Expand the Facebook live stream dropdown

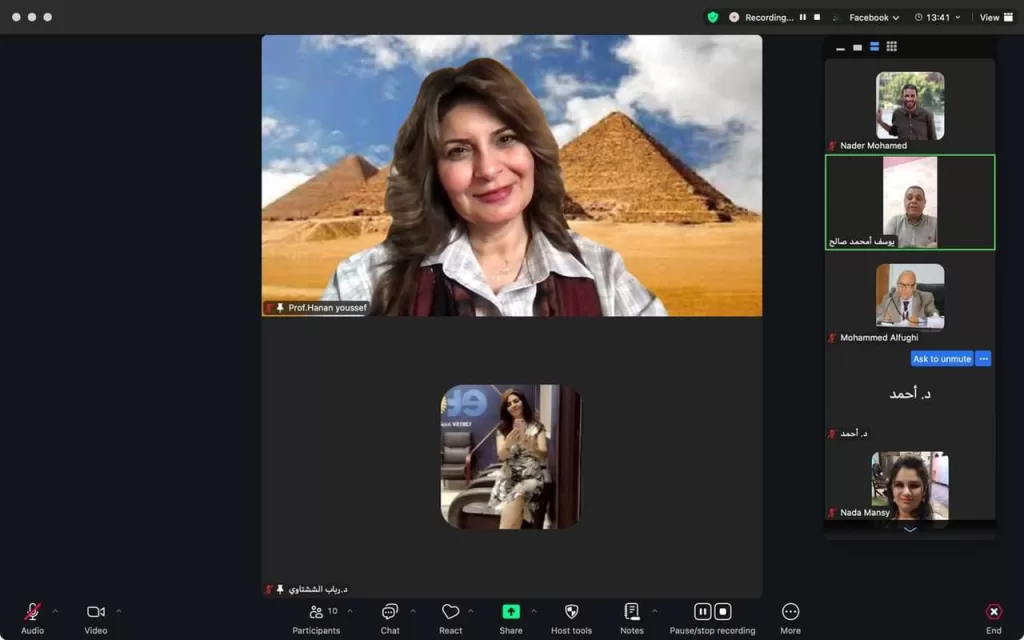click(873, 17)
